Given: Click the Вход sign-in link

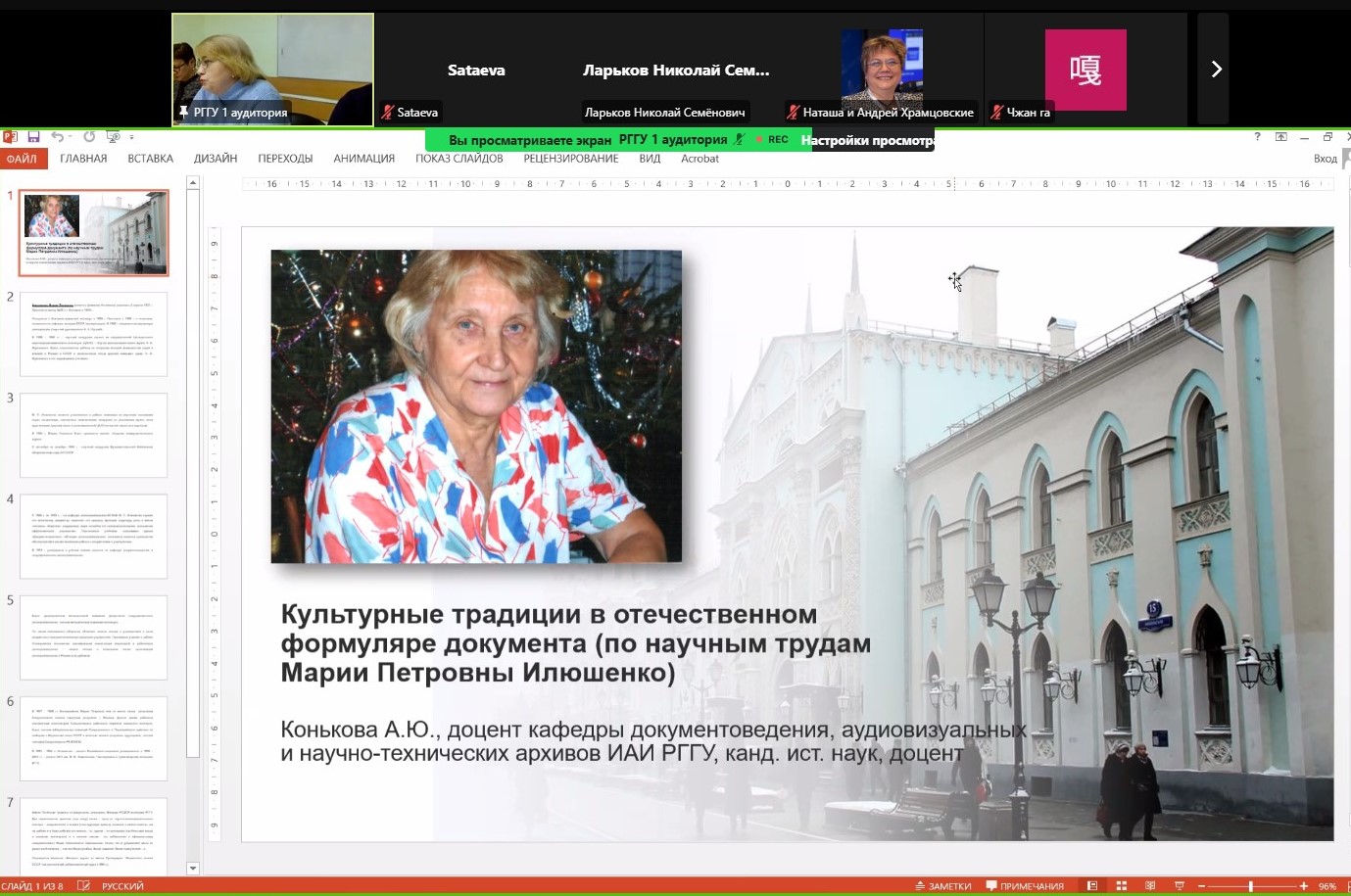Looking at the screenshot, I should pos(1325,159).
